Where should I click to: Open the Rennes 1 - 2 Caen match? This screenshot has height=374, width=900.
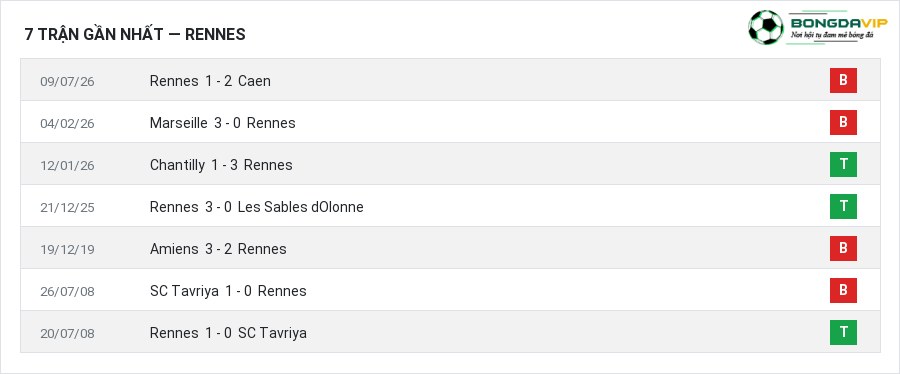pyautogui.click(x=210, y=81)
